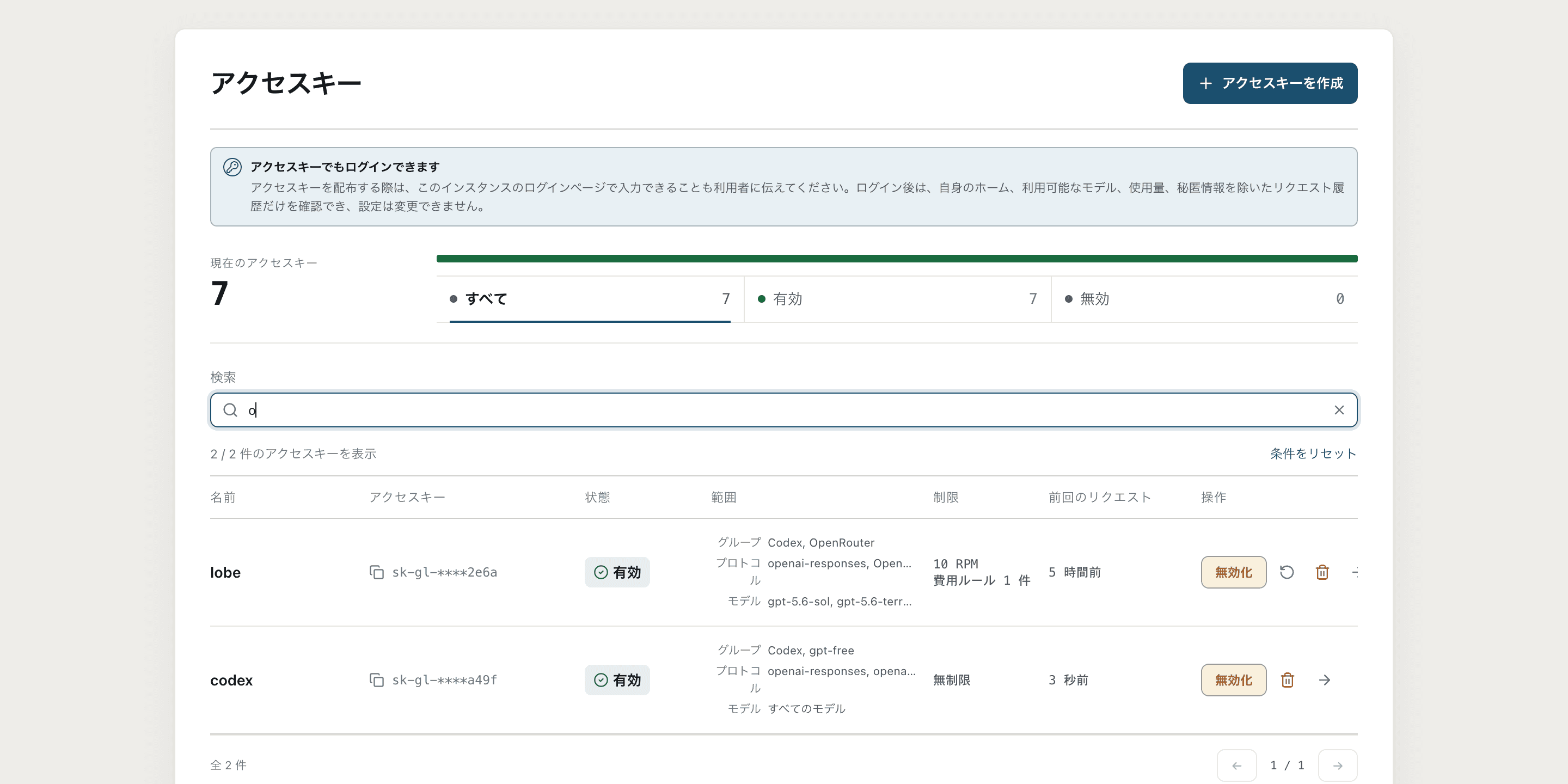Open codex details with the arrow icon
Viewport: 1568px width, 784px height.
click(x=1325, y=680)
